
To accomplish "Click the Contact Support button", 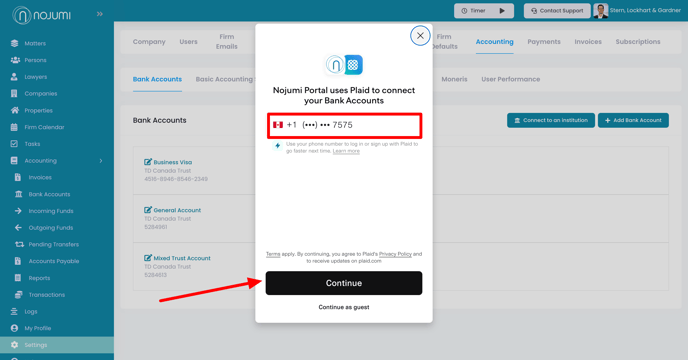I will [556, 11].
